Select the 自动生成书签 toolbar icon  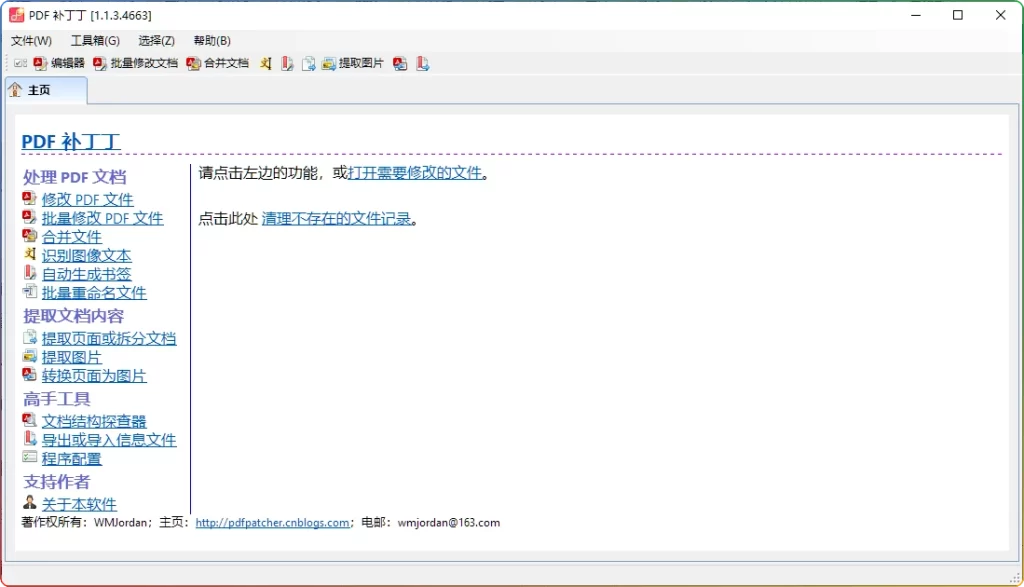point(287,63)
